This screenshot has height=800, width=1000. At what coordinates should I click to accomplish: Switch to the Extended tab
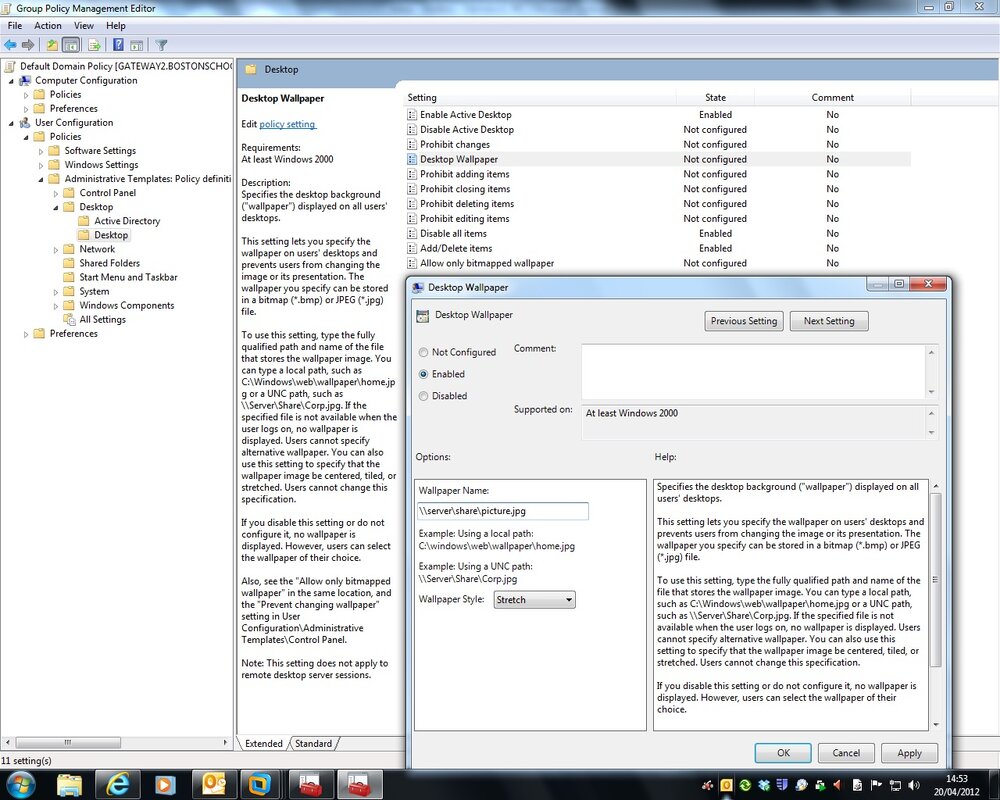(x=263, y=743)
